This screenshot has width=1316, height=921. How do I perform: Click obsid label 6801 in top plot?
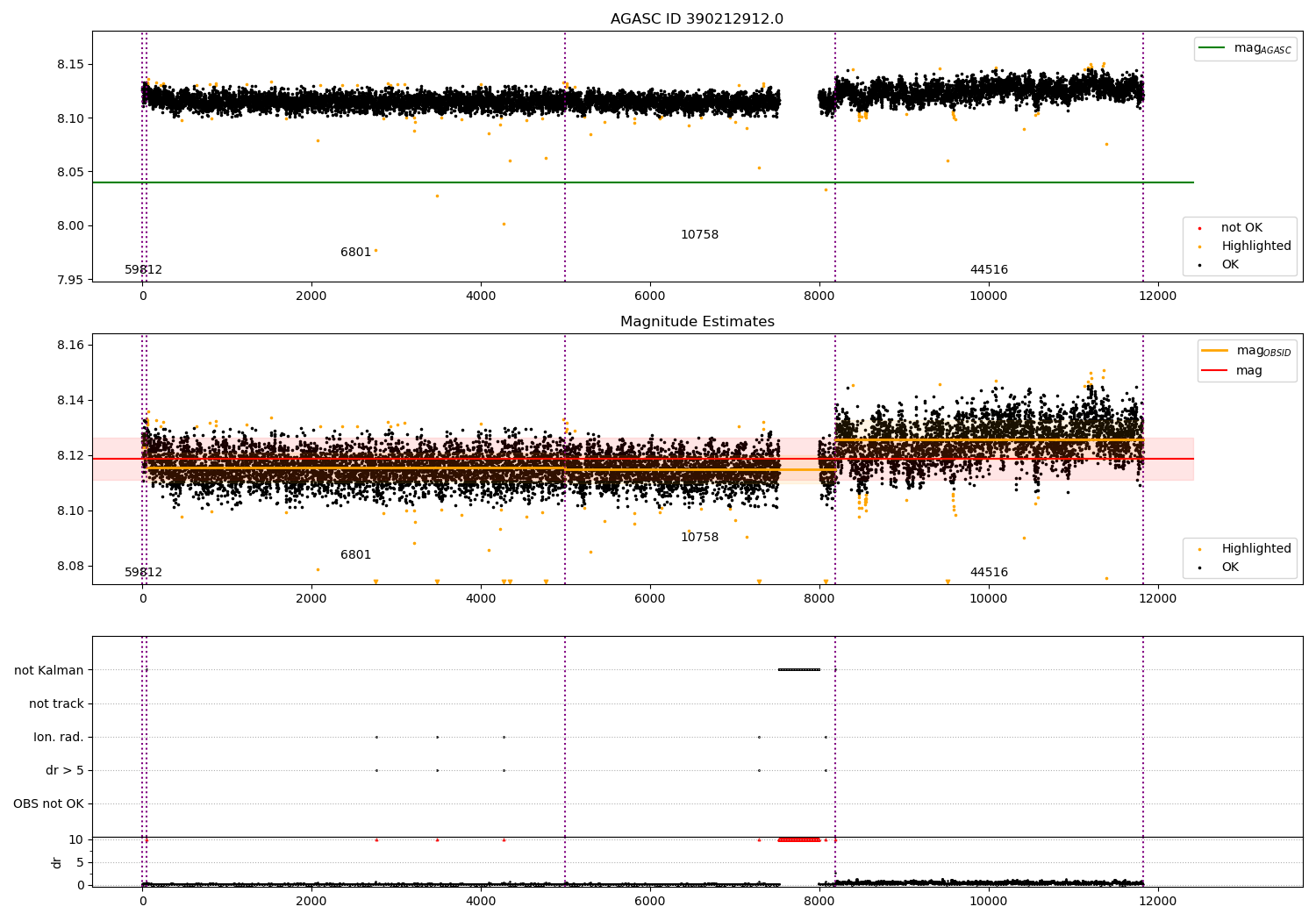pos(356,253)
